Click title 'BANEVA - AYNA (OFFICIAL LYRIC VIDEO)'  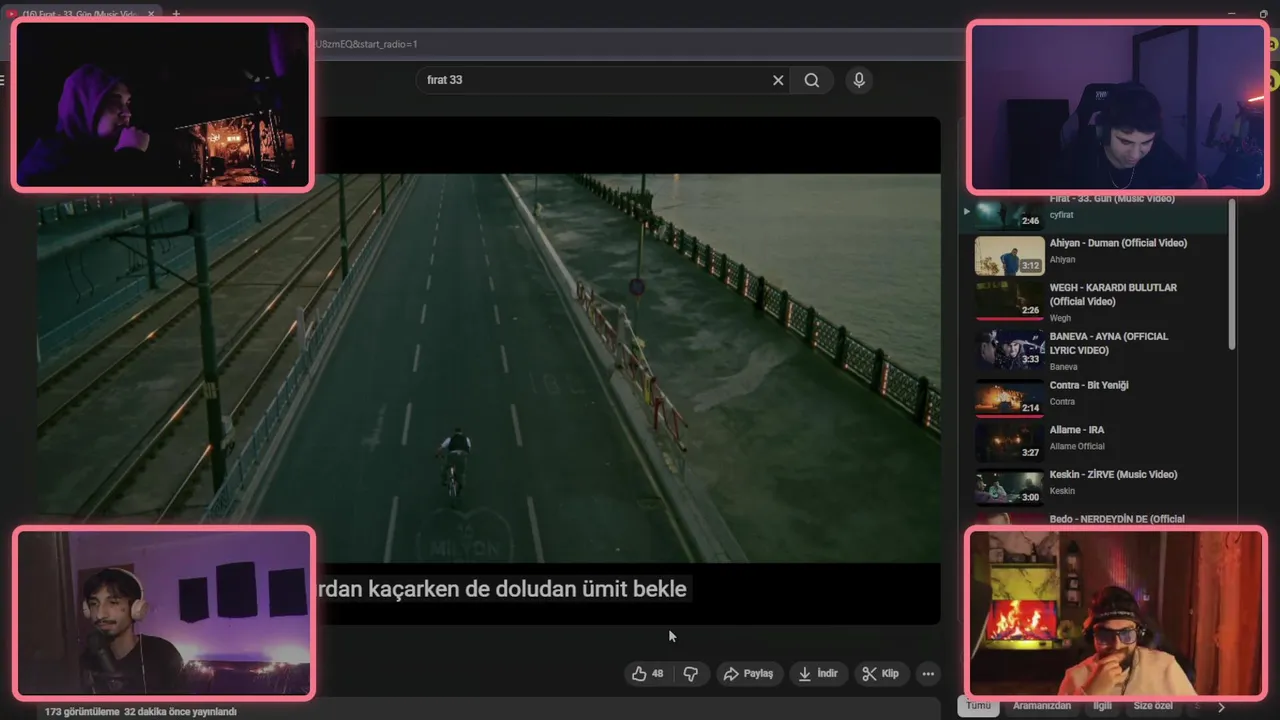tap(1108, 343)
